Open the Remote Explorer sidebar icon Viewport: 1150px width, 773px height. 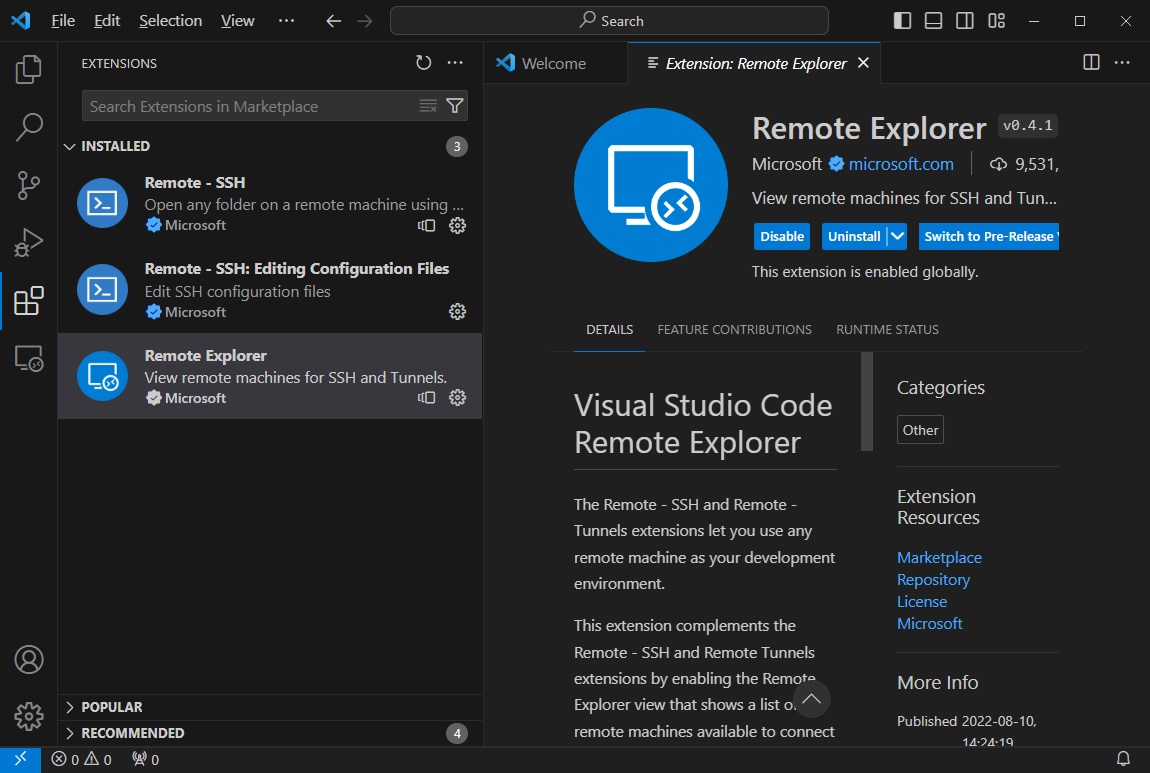coord(29,357)
